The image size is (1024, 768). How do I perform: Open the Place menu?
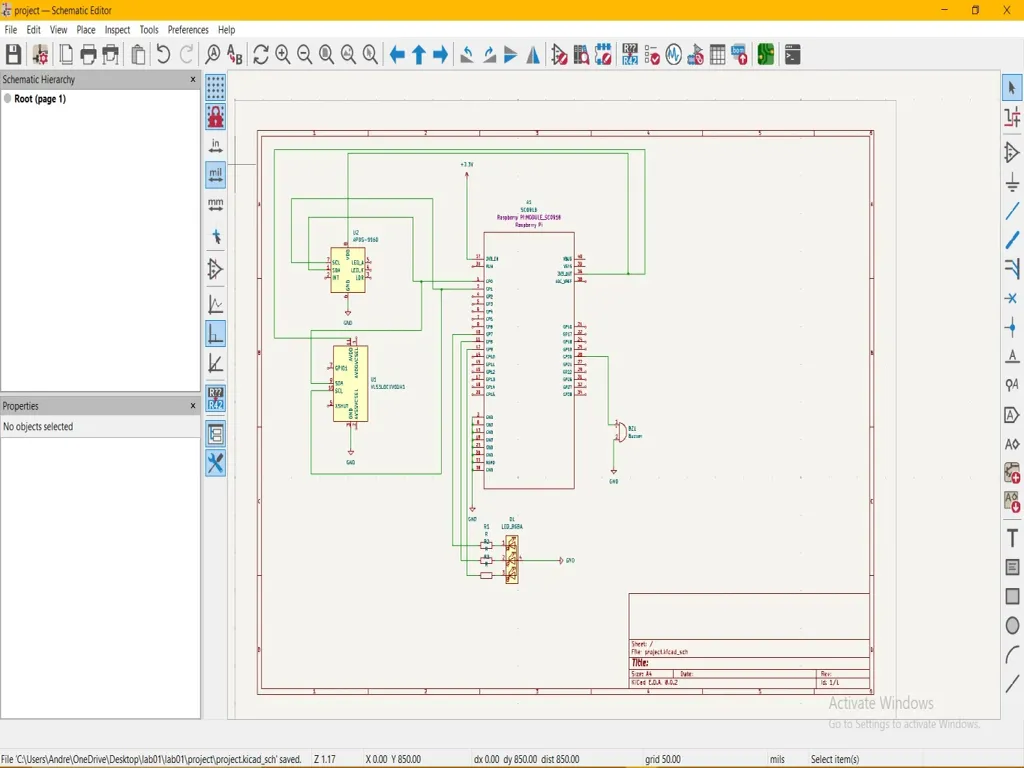tap(86, 30)
